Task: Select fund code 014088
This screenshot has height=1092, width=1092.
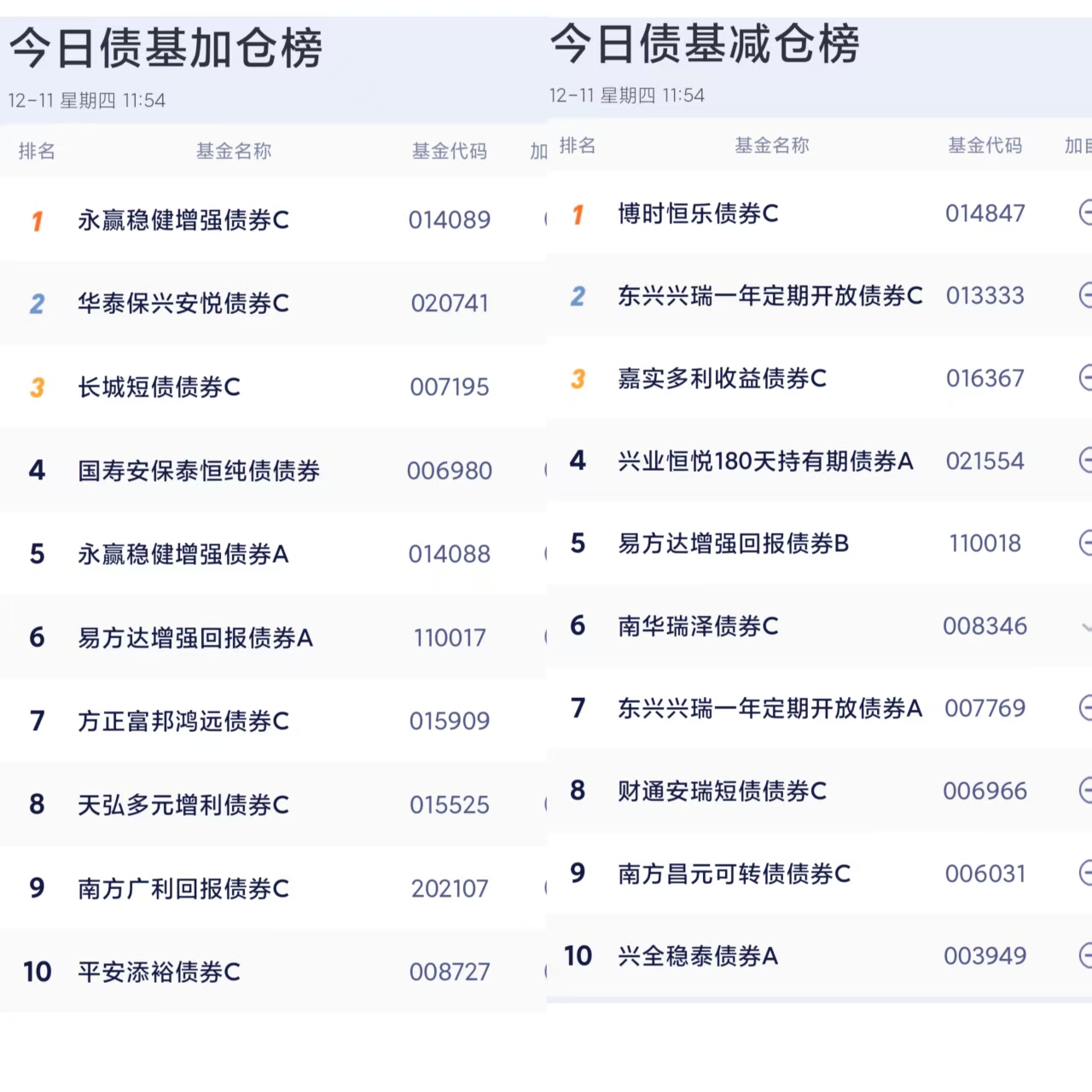Action: click(450, 554)
